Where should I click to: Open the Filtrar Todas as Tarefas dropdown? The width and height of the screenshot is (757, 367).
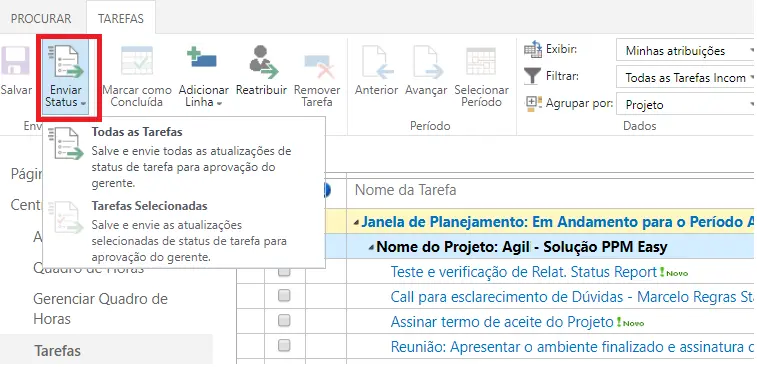[686, 77]
